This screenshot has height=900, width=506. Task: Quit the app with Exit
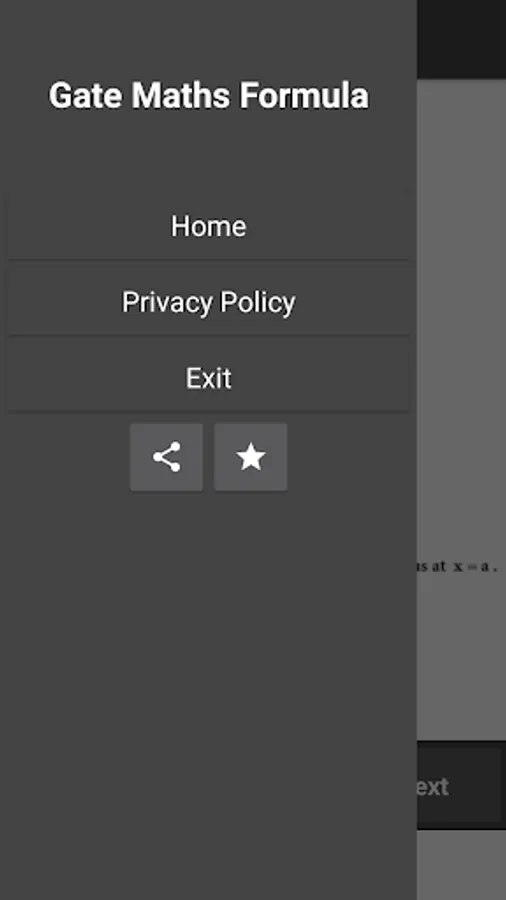[x=208, y=378]
